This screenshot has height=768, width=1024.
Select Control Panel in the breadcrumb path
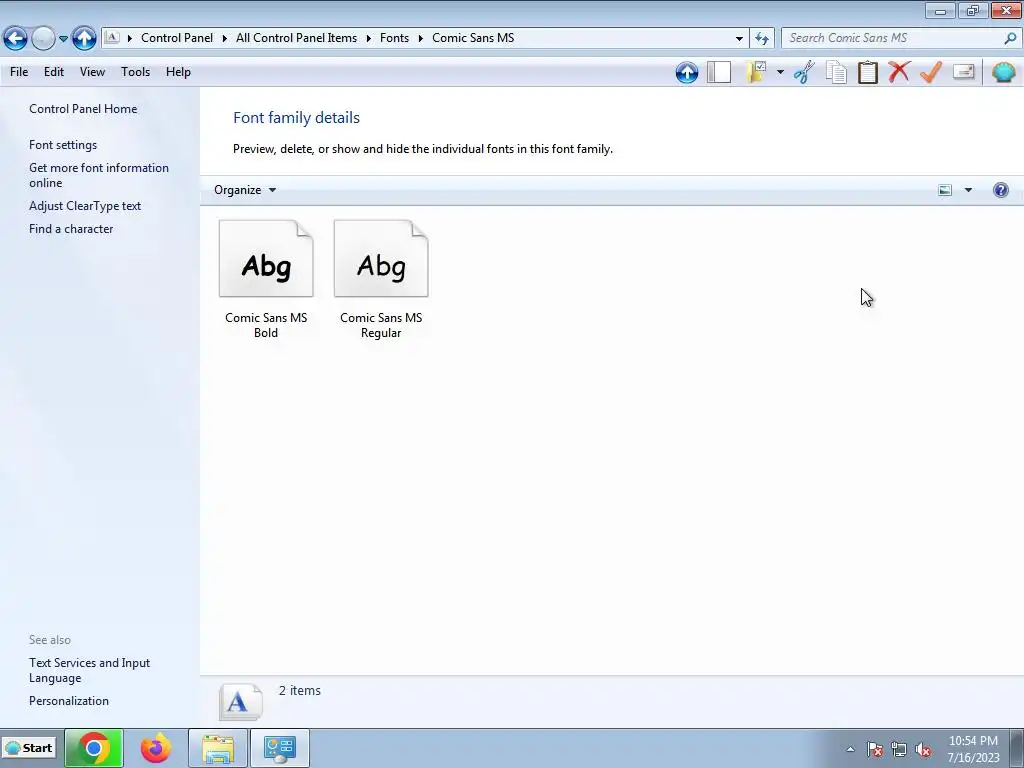177,38
